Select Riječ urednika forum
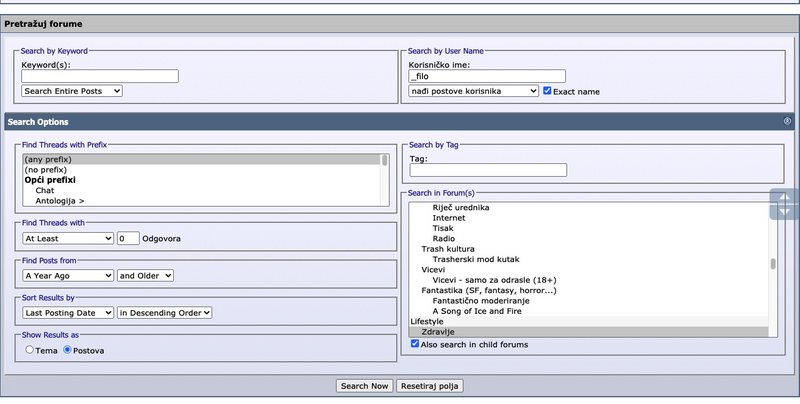The height and width of the screenshot is (404, 800). coord(589,207)
